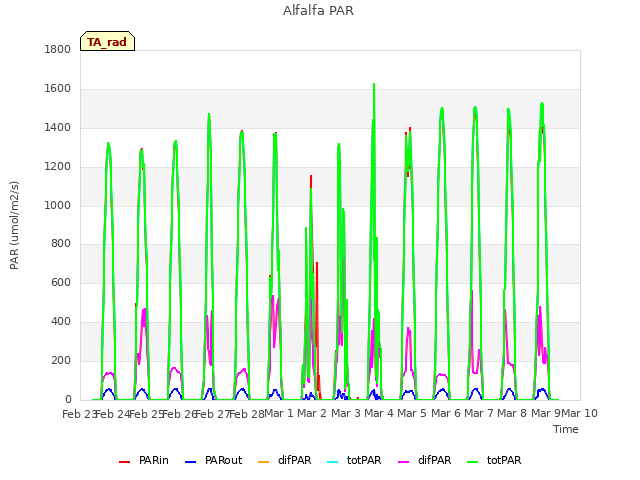
Task: Click the Mar 10 x-axis tick label
Action: pos(580,413)
